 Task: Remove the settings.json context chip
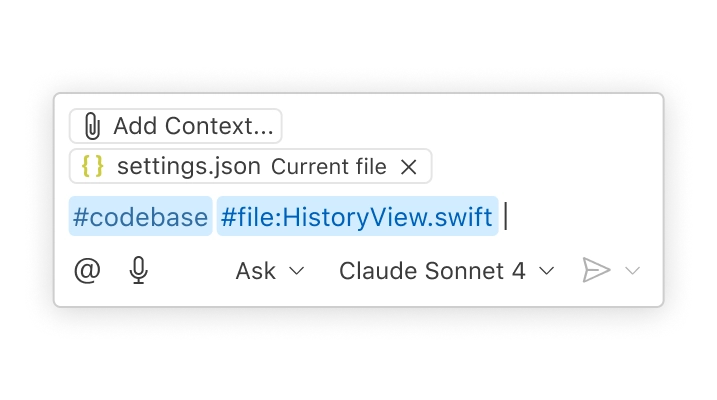[408, 167]
